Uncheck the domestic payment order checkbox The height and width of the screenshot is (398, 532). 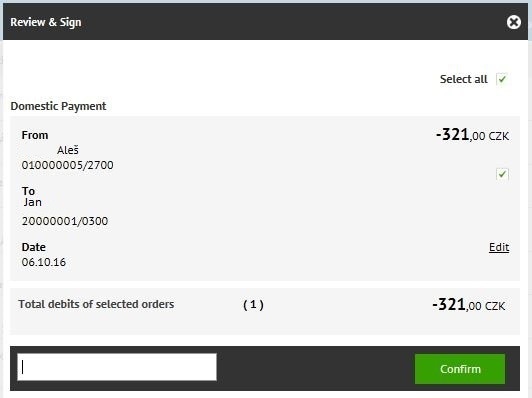pos(502,174)
